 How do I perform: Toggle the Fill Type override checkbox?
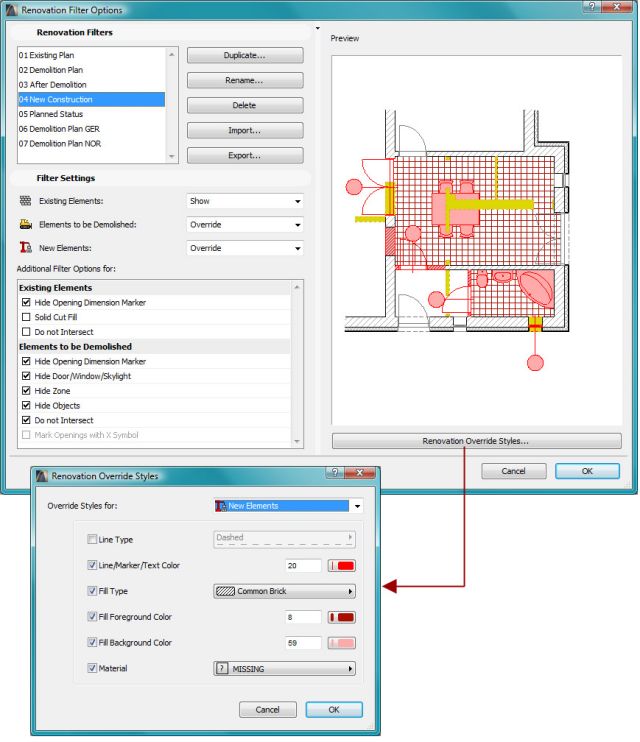tap(92, 591)
